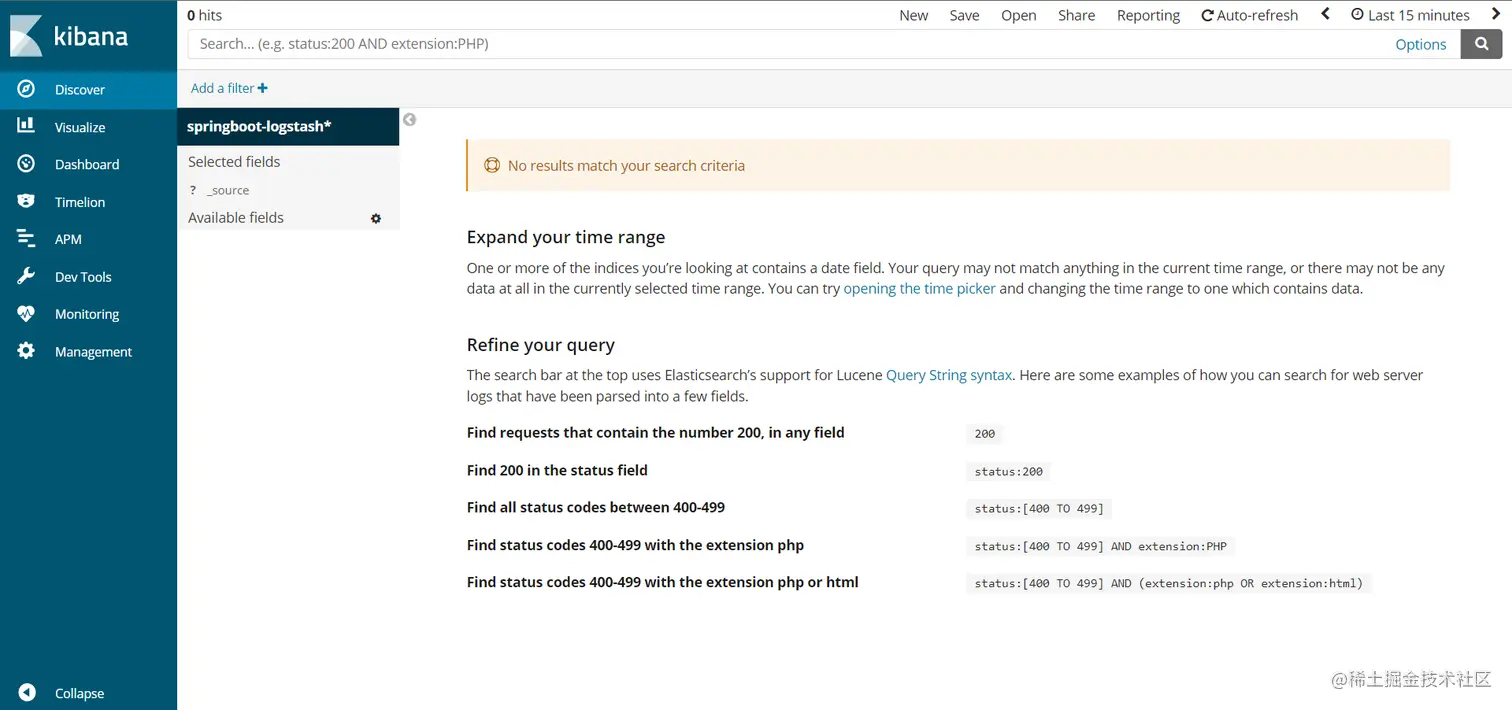Collapse the left navigation menu
Screen dimensions: 1512x710
28,693
